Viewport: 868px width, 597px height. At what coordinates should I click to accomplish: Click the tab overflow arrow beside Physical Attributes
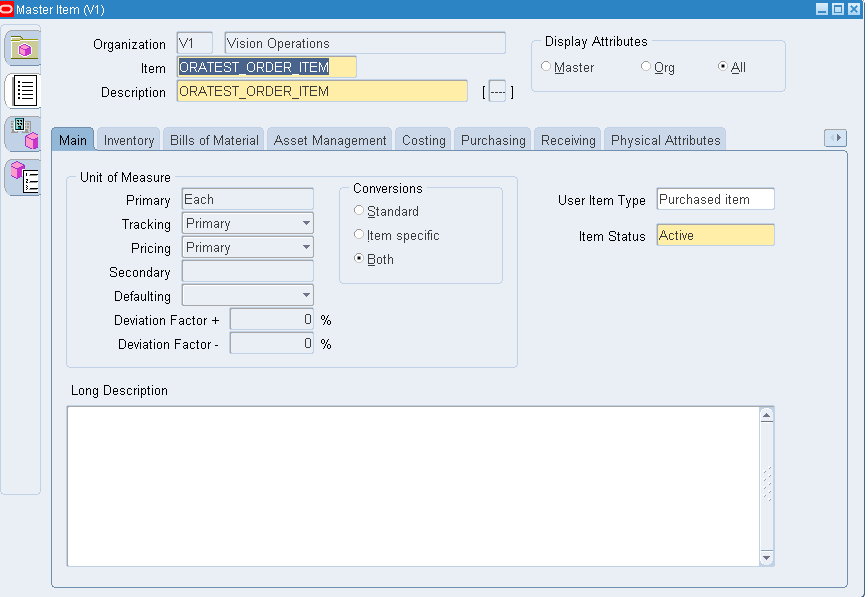point(836,138)
